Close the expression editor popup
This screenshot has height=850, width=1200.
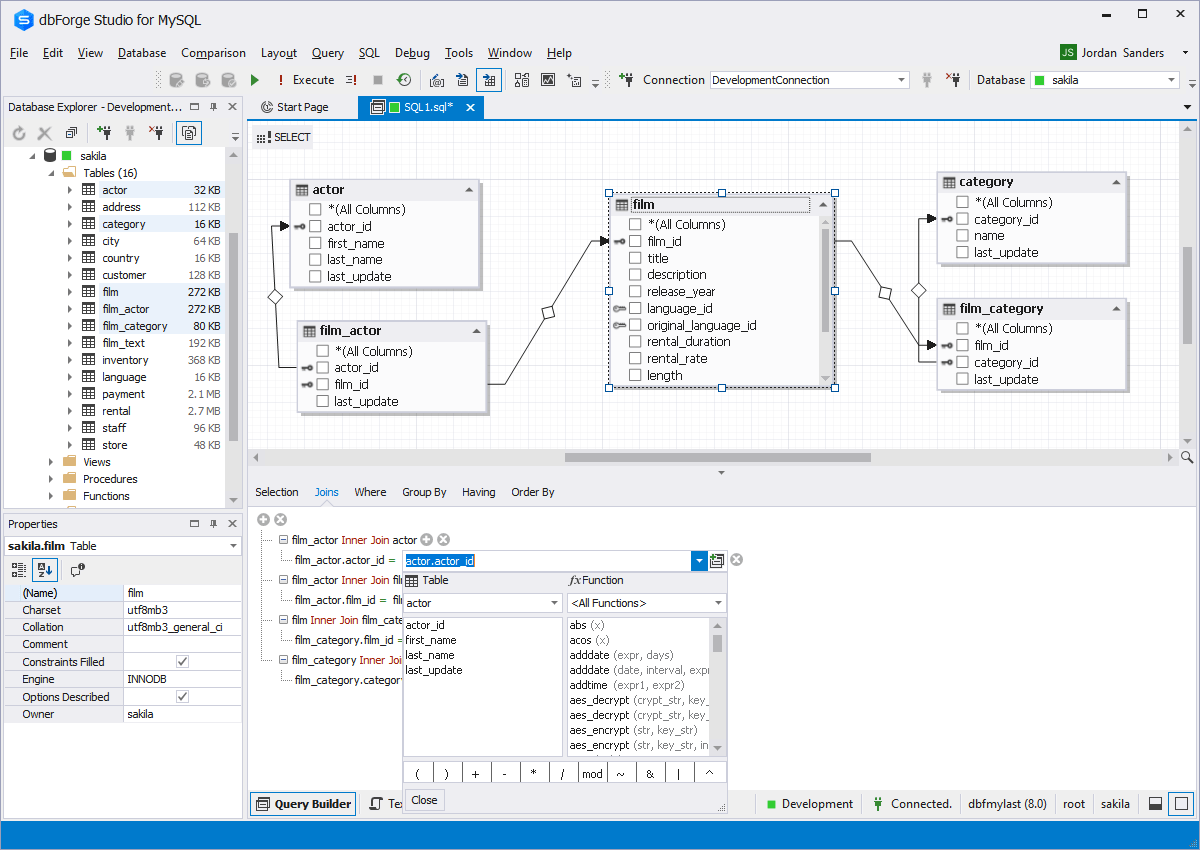[x=424, y=800]
